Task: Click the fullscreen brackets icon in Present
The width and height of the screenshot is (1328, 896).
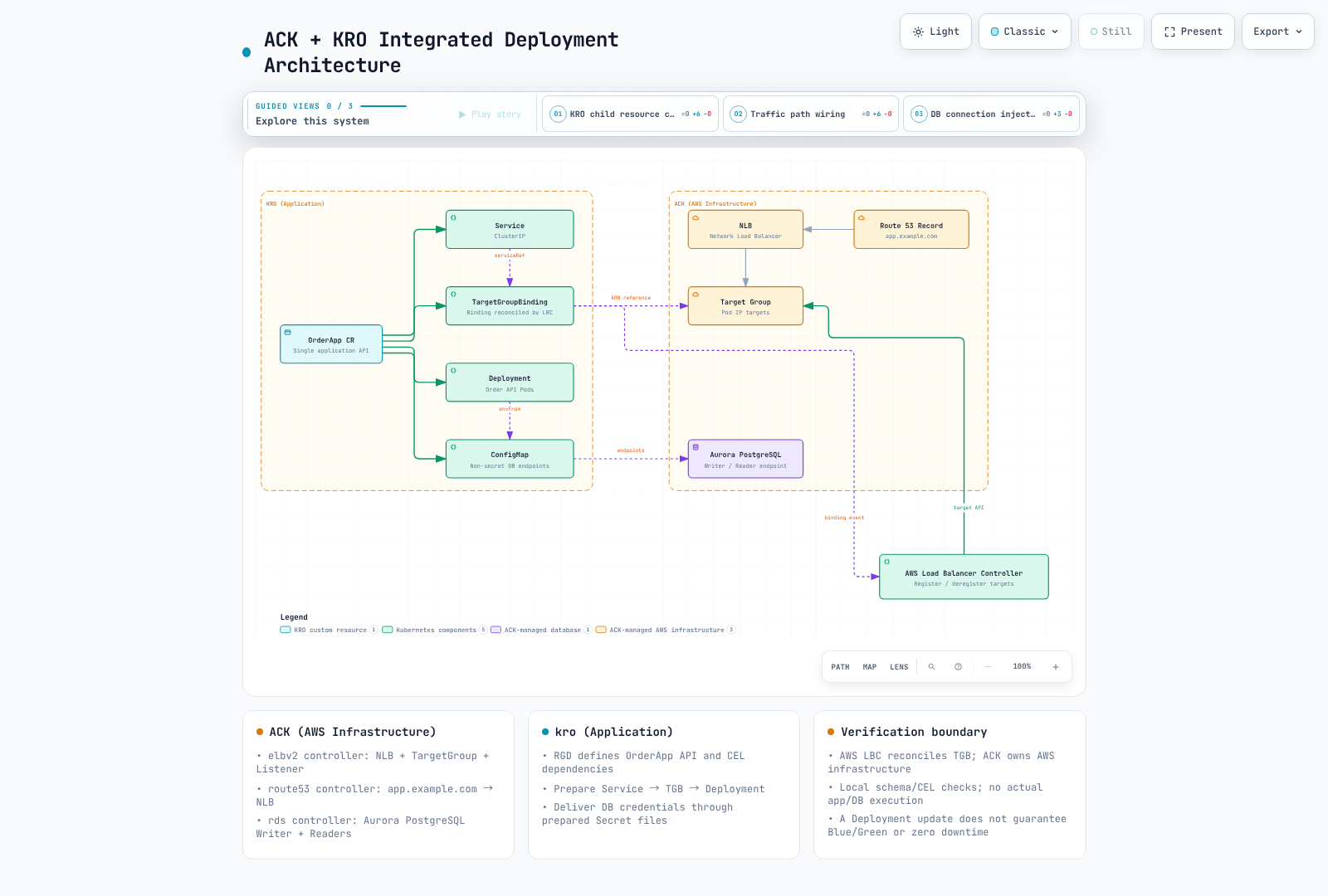Action: pyautogui.click(x=1169, y=32)
